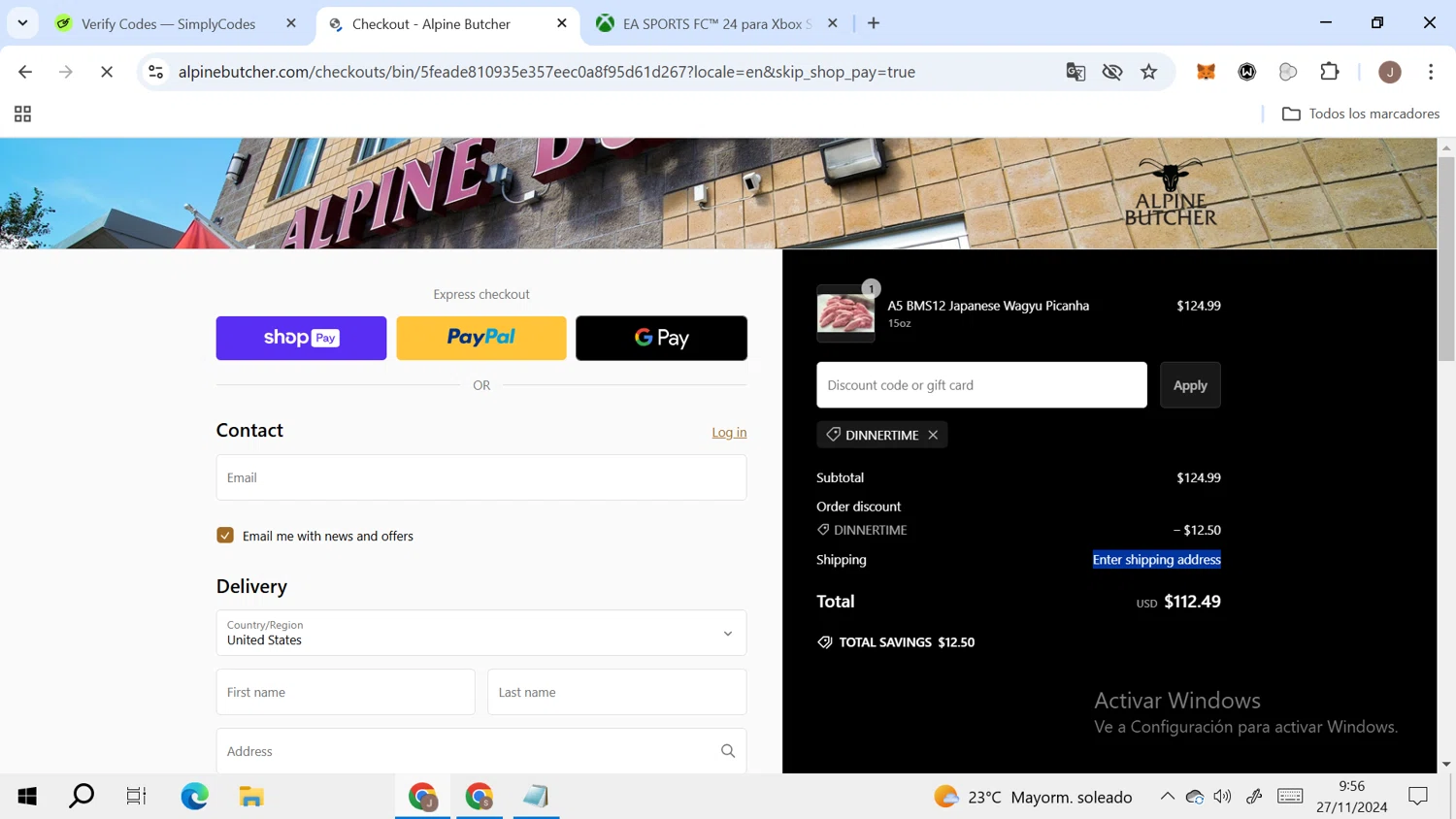Click the crossed-eye tracking protection icon
Screen dimensions: 1456x819
click(x=1112, y=72)
